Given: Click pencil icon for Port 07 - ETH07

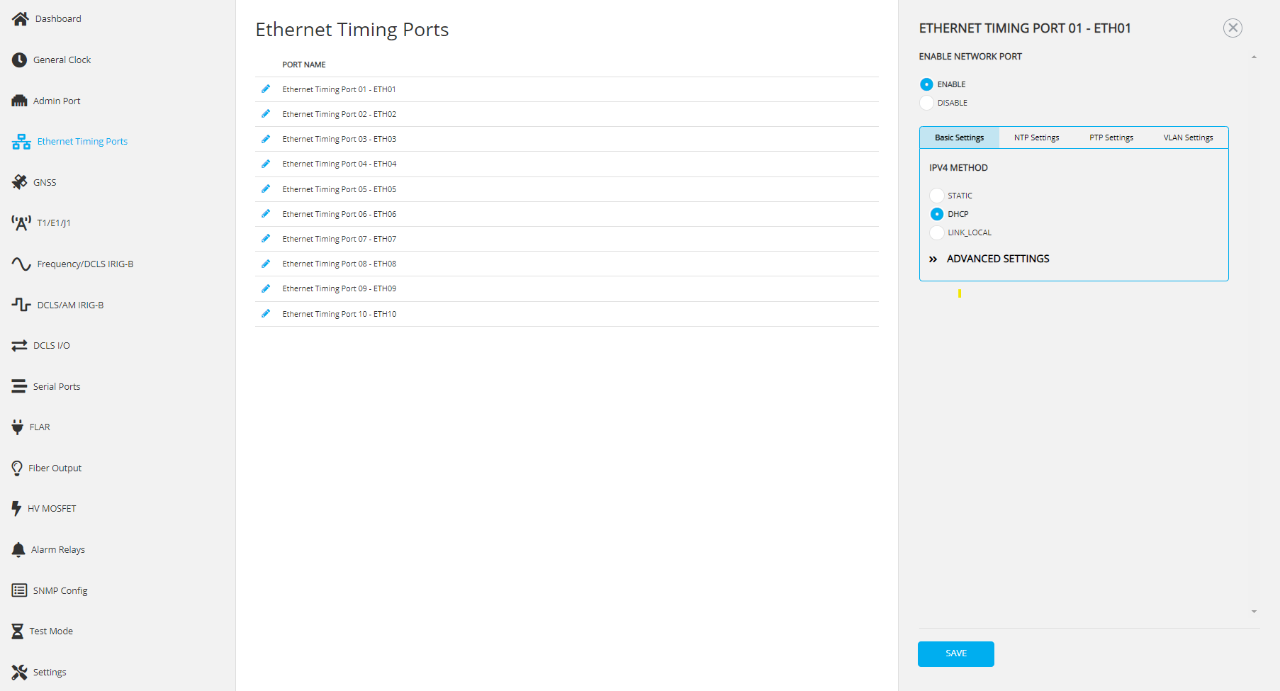Looking at the screenshot, I should [266, 239].
